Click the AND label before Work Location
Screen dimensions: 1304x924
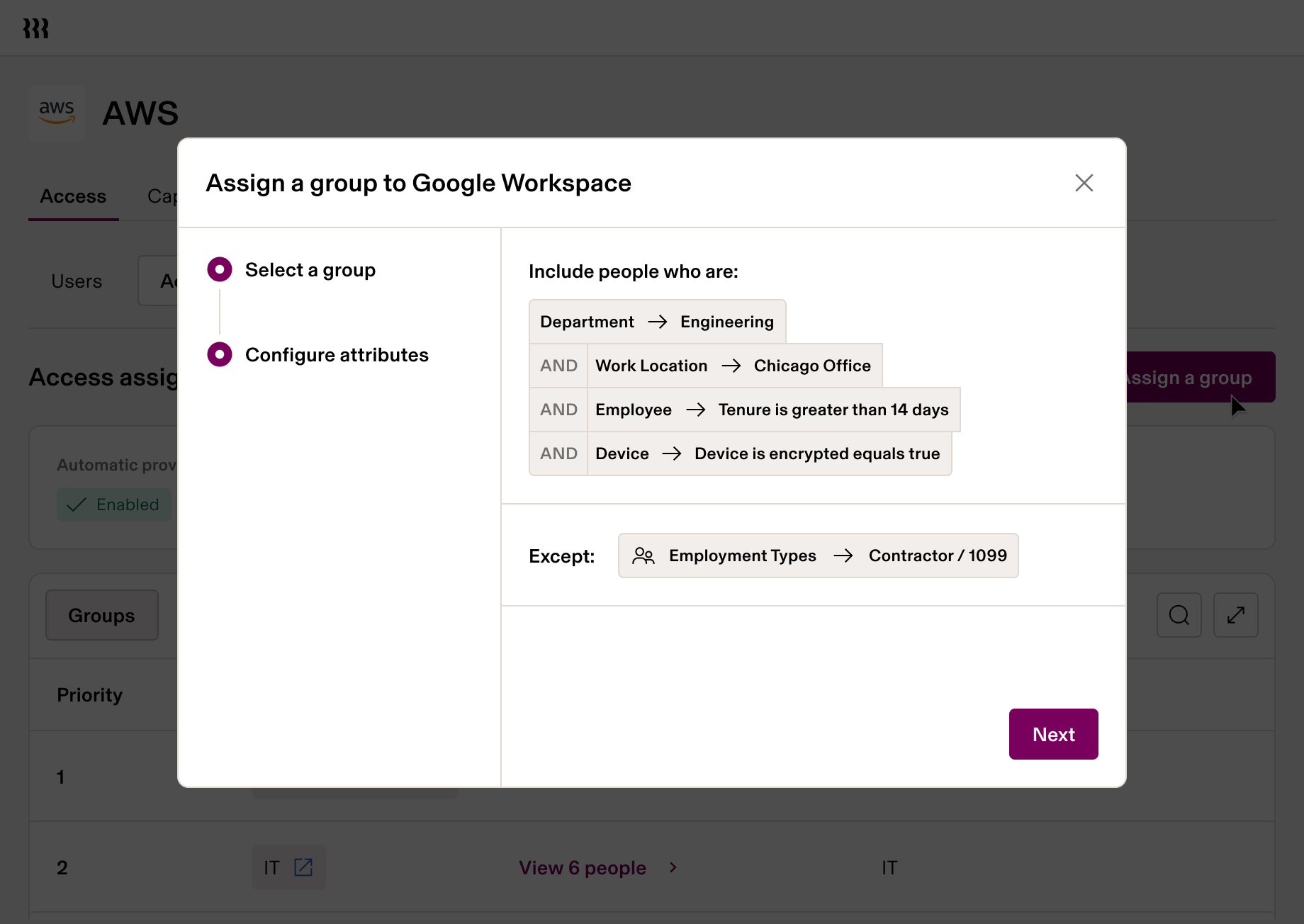(x=558, y=366)
